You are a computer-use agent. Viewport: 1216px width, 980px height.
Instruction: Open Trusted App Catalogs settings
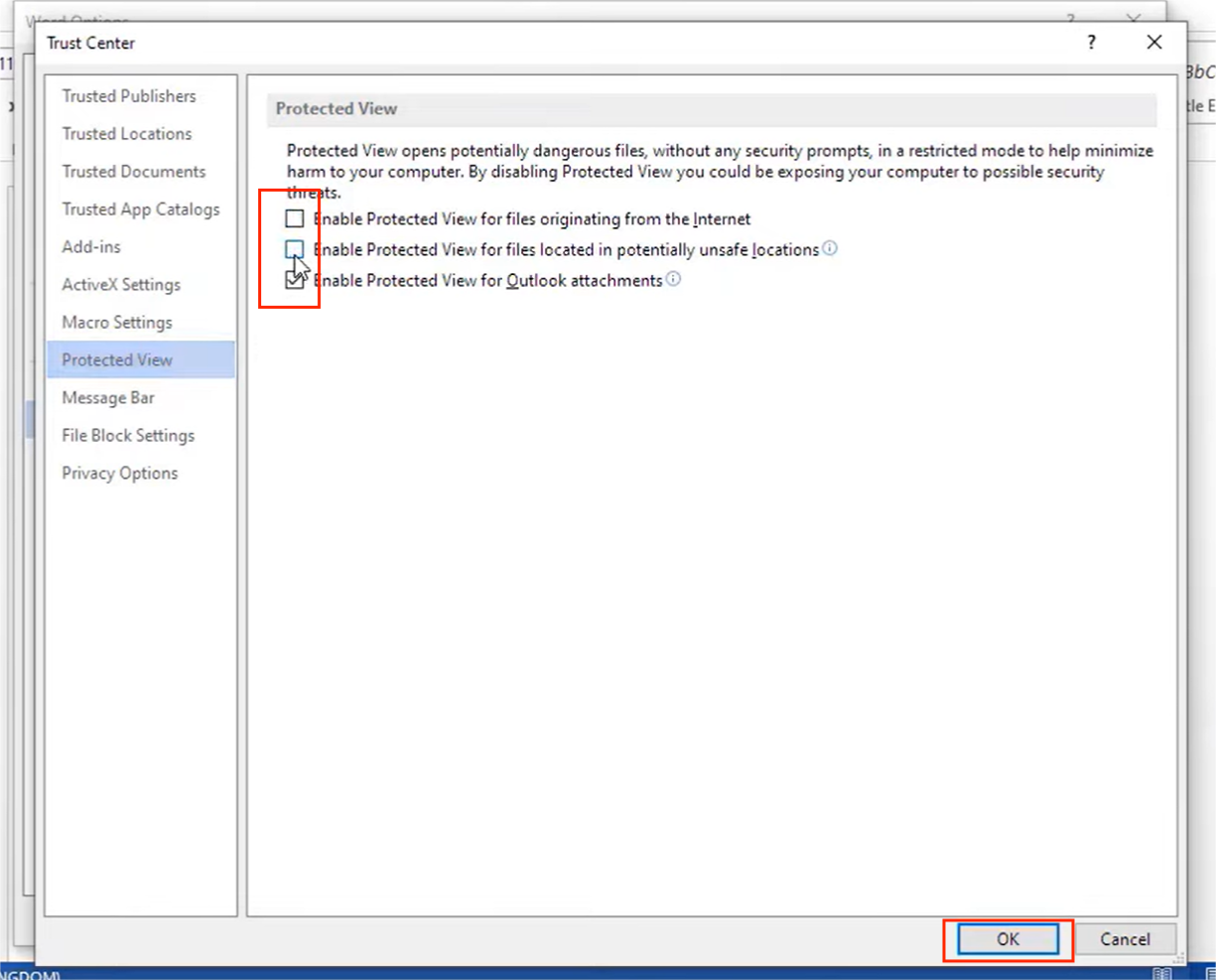click(x=141, y=209)
